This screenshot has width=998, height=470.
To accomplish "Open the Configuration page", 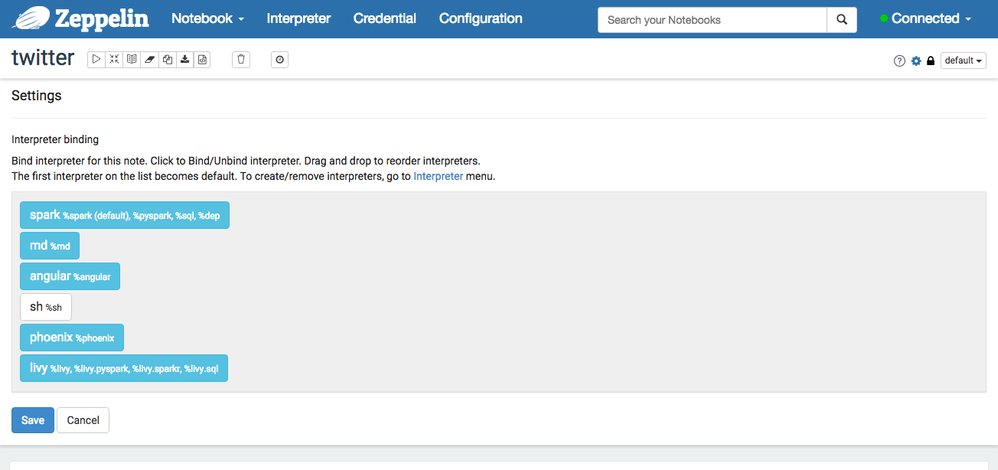I will tap(481, 18).
